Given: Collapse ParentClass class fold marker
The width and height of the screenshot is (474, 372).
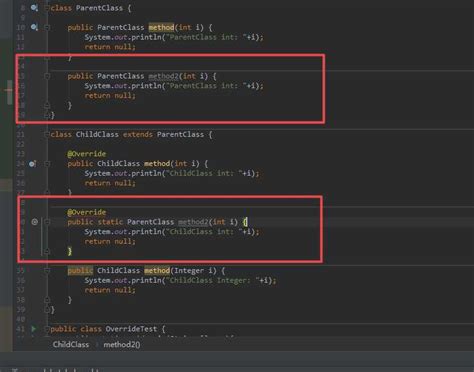Looking at the screenshot, I should tap(47, 8).
